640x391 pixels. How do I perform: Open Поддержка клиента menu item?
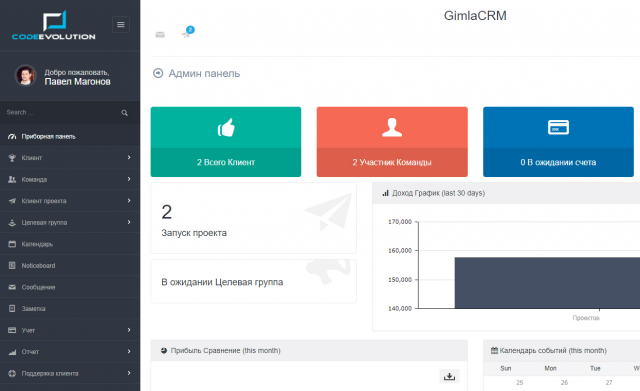(70, 373)
